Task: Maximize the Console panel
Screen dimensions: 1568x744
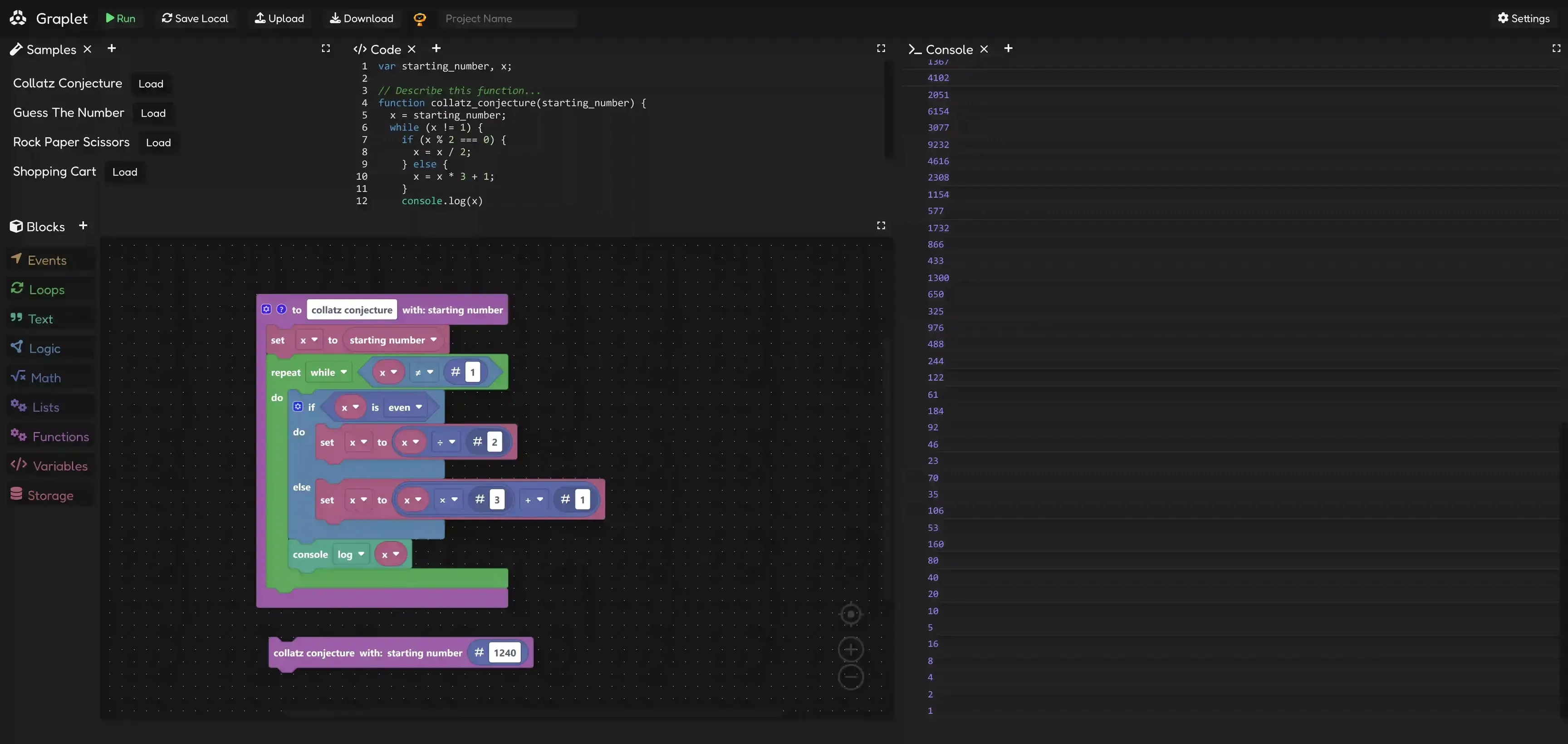Action: (1557, 48)
